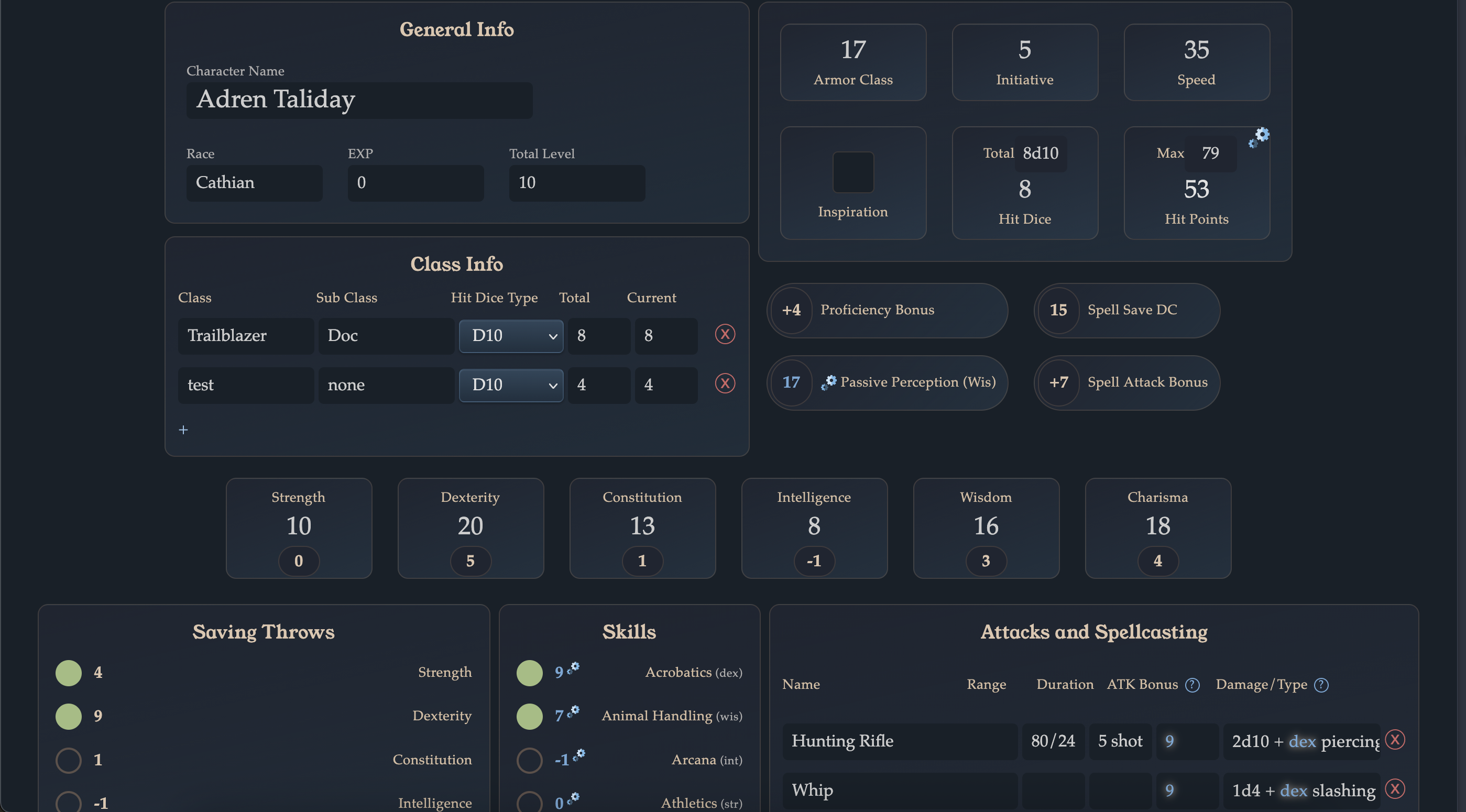Delete the Hunting Rifle attack
Screen dimensions: 1466x812
click(1395, 740)
